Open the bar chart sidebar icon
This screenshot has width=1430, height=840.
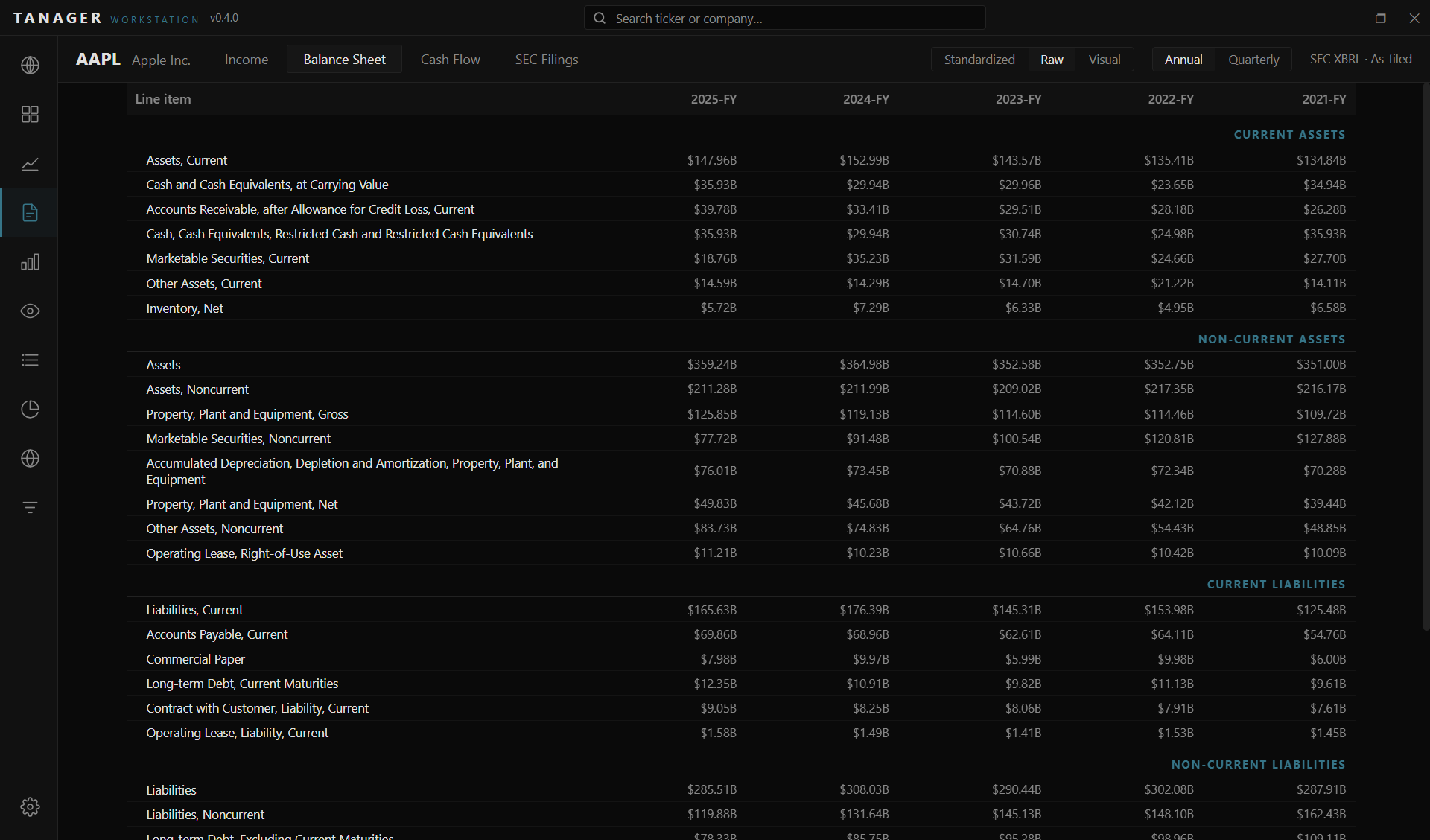30,262
